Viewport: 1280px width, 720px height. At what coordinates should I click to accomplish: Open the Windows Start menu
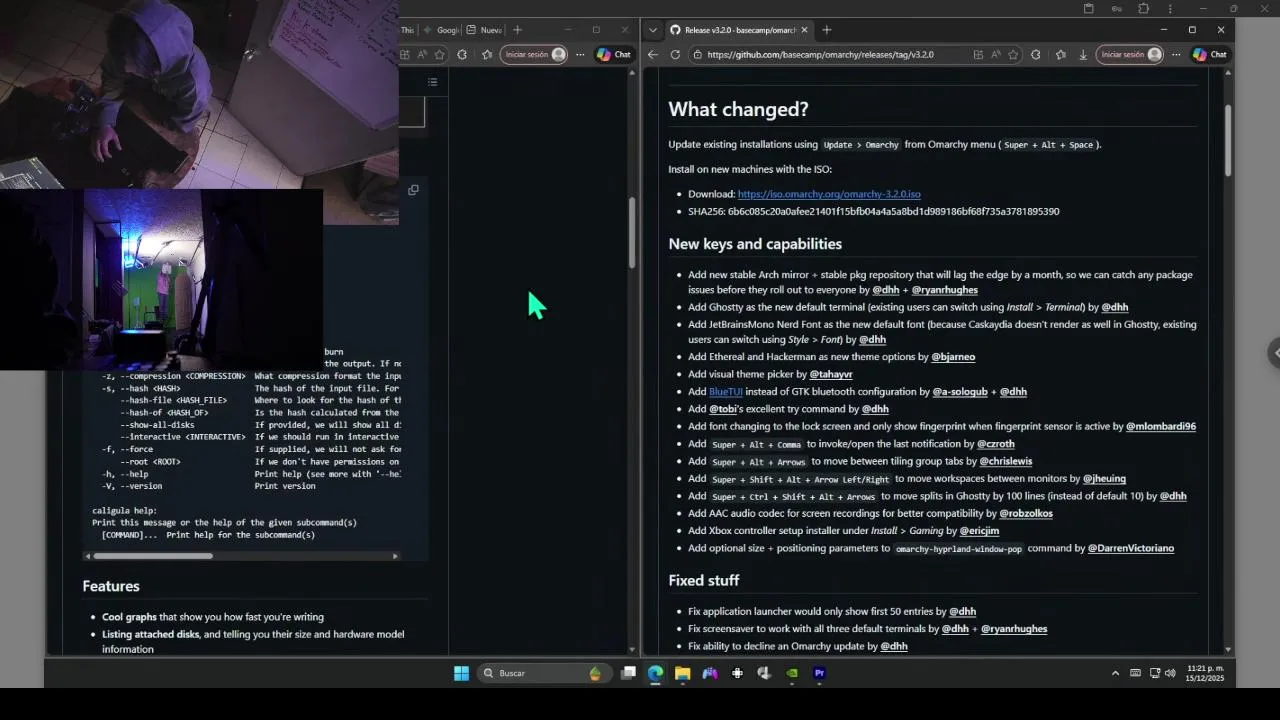pyautogui.click(x=461, y=673)
